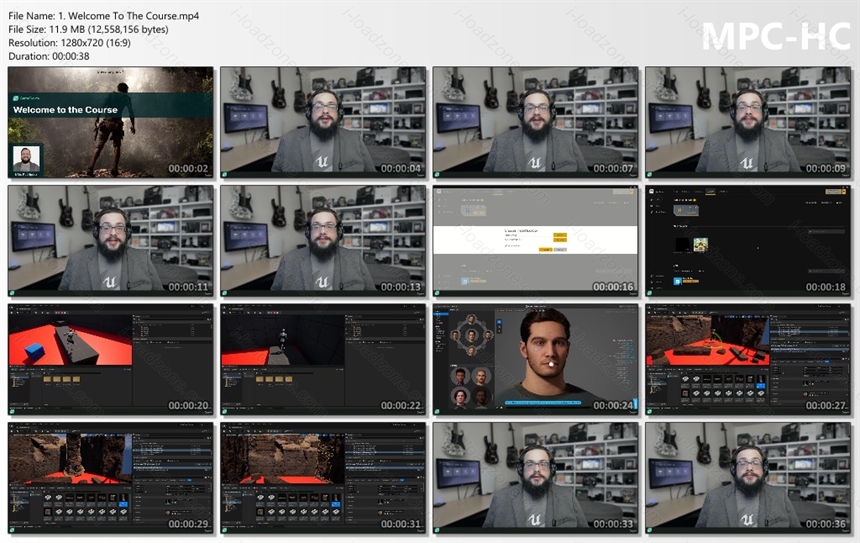Pick the final frame at 00:00:36
This screenshot has width=860, height=543.
(x=748, y=478)
